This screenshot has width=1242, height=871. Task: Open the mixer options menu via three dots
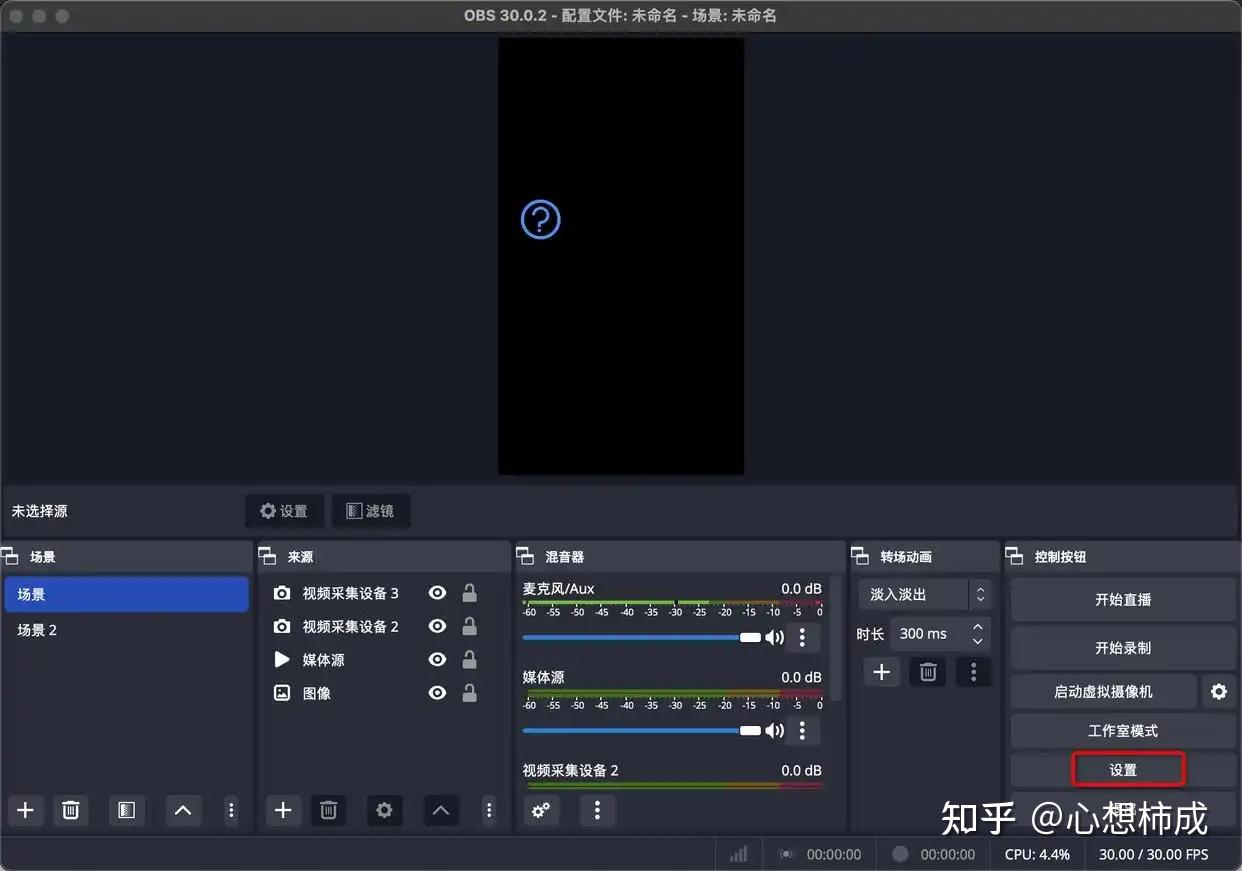click(597, 811)
